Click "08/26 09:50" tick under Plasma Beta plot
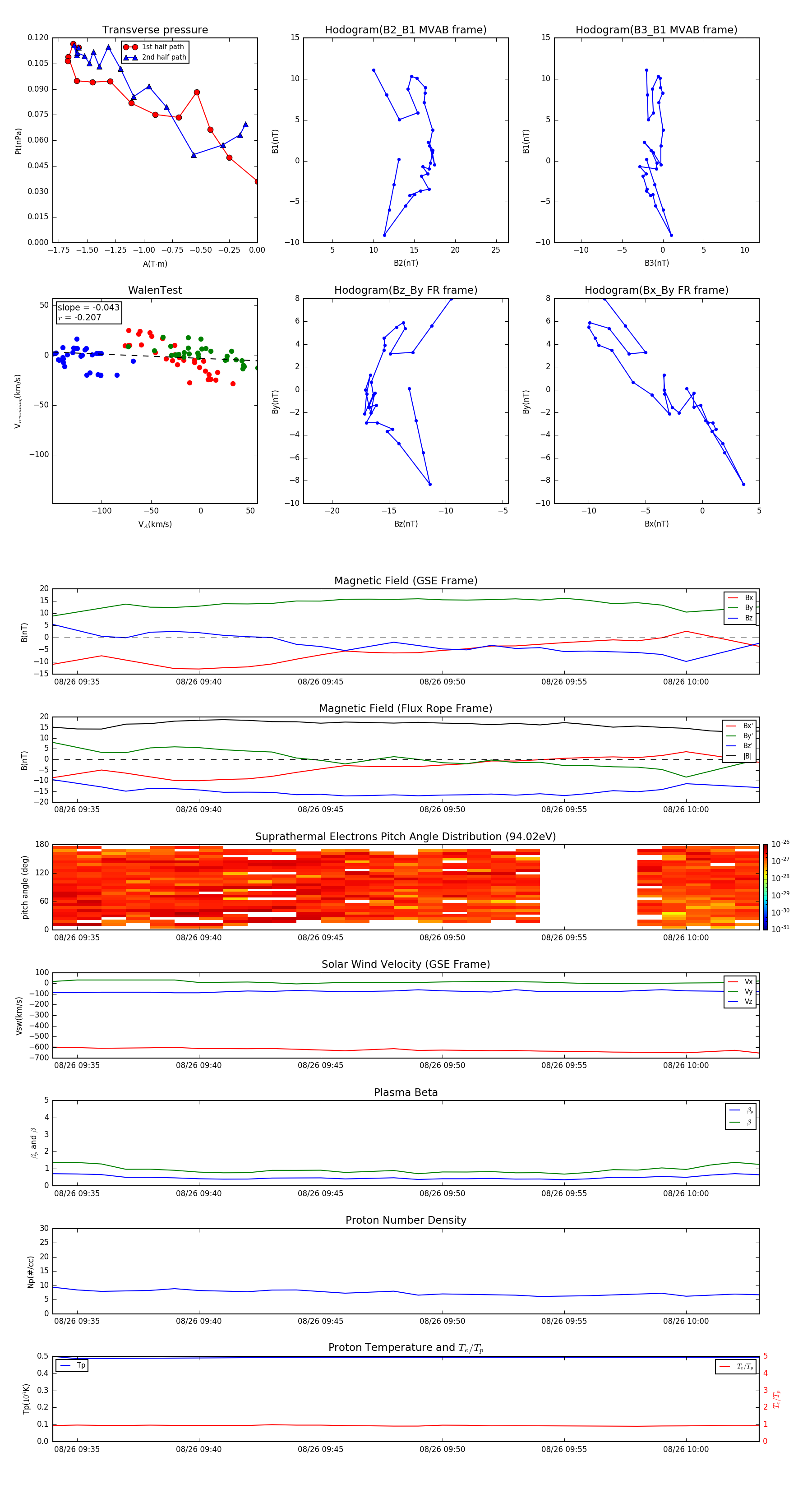Image resolution: width=812 pixels, height=1489 pixels. (x=442, y=1193)
